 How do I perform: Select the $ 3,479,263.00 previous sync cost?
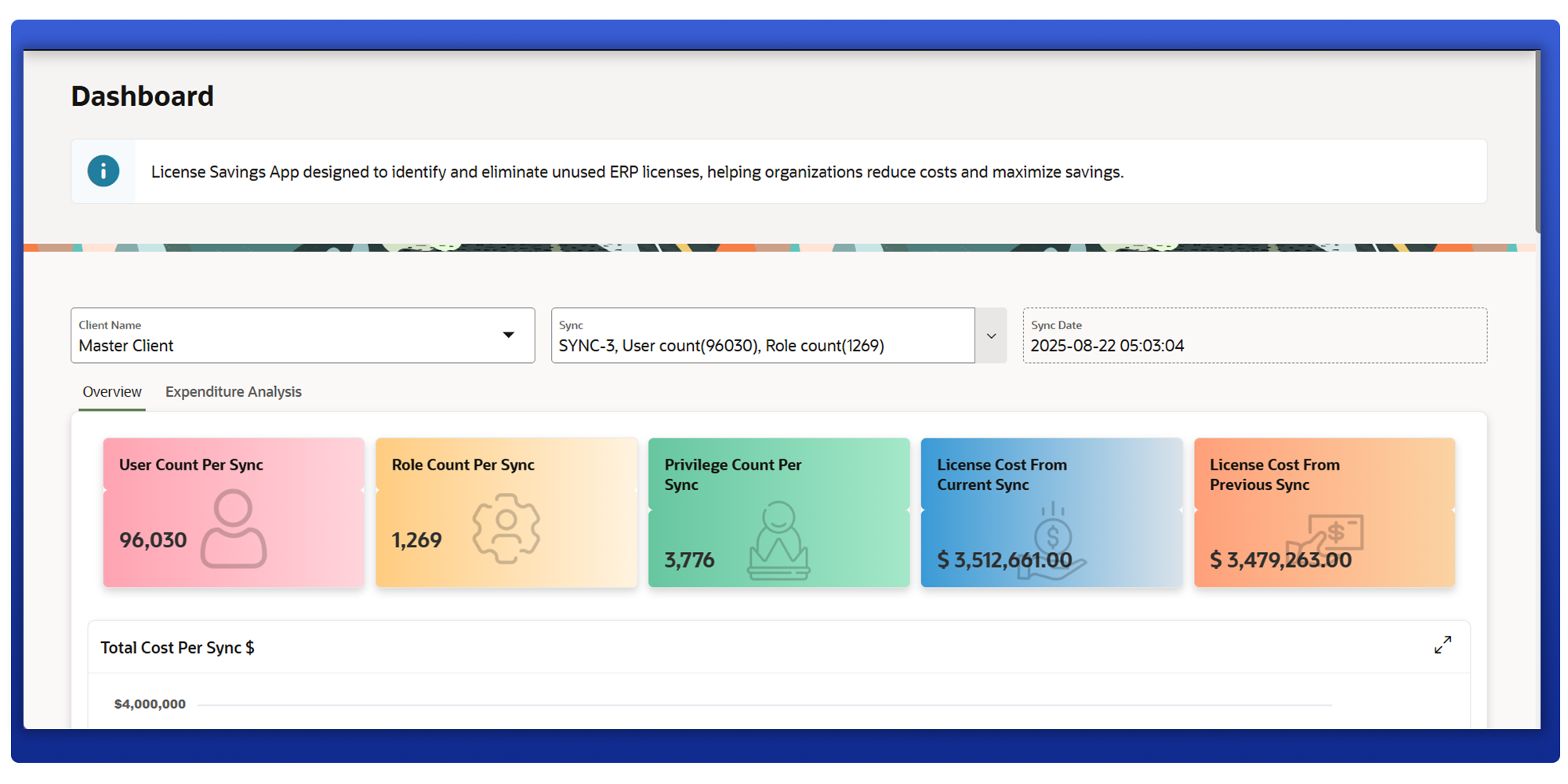click(1280, 560)
